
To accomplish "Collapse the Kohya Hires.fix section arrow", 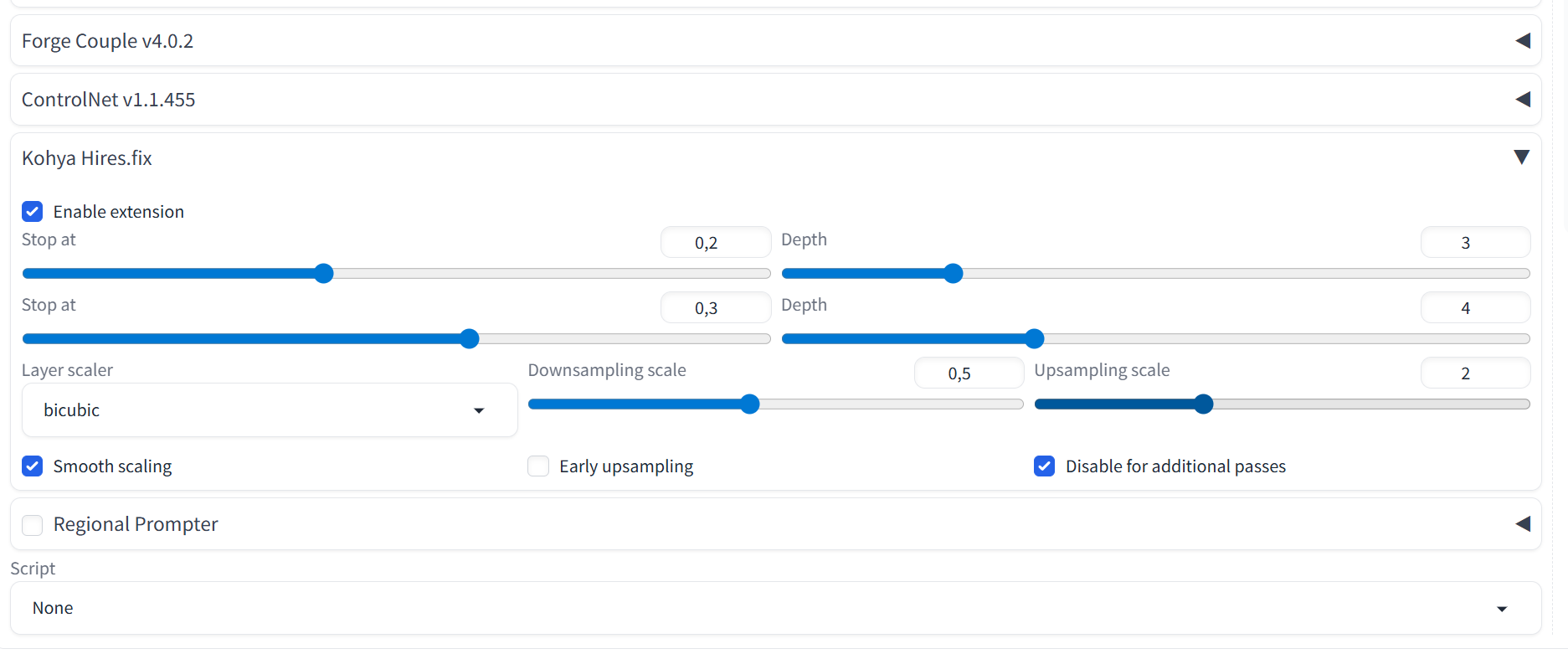I will coord(1522,157).
